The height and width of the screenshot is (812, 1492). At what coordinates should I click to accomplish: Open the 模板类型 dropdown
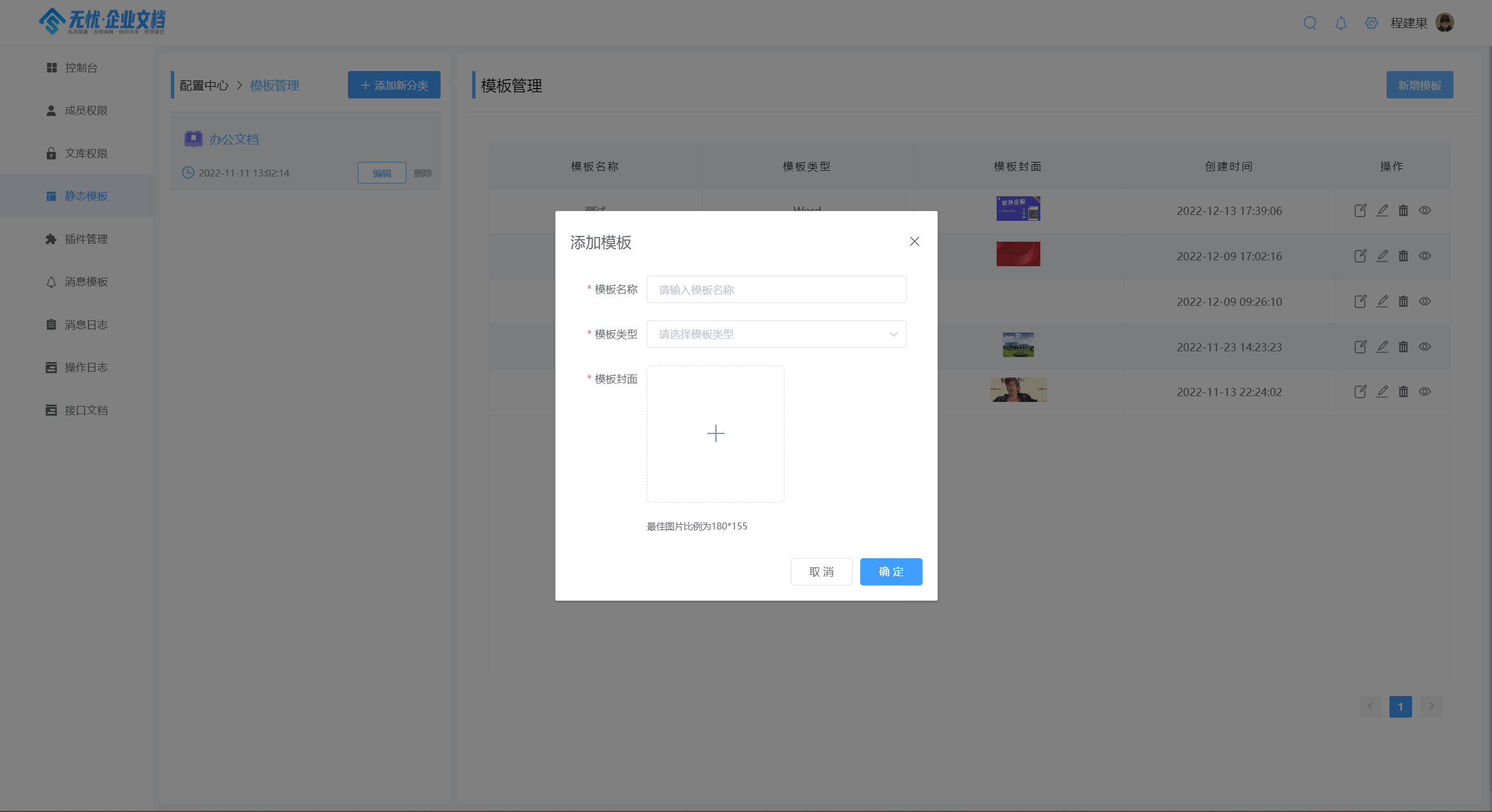coord(776,334)
